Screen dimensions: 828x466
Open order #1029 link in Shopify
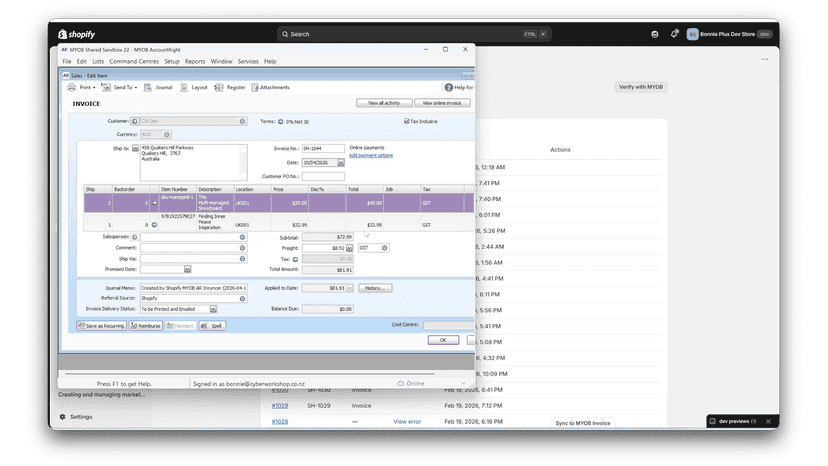(x=280, y=406)
